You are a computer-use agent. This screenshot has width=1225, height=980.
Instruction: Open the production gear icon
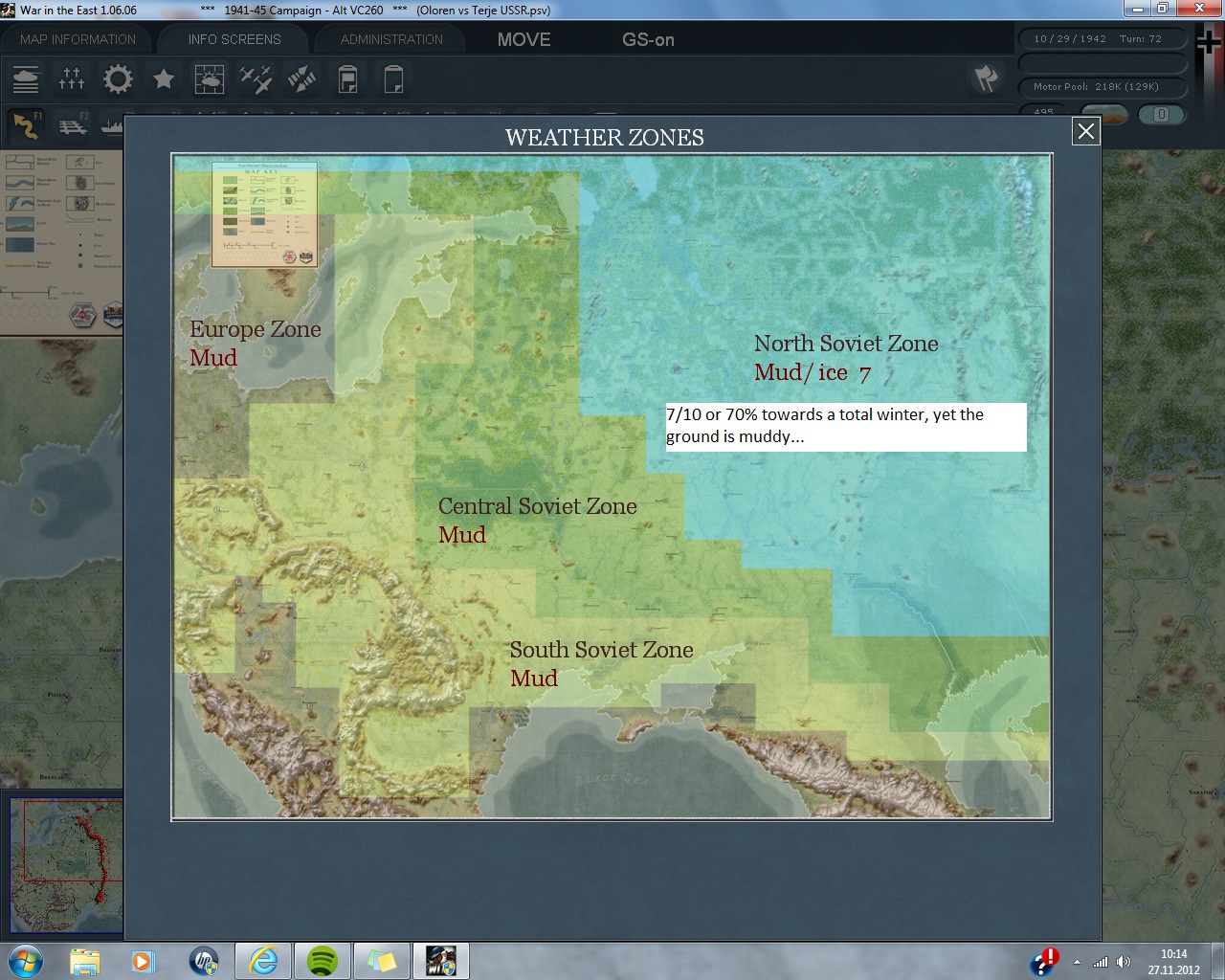point(118,78)
